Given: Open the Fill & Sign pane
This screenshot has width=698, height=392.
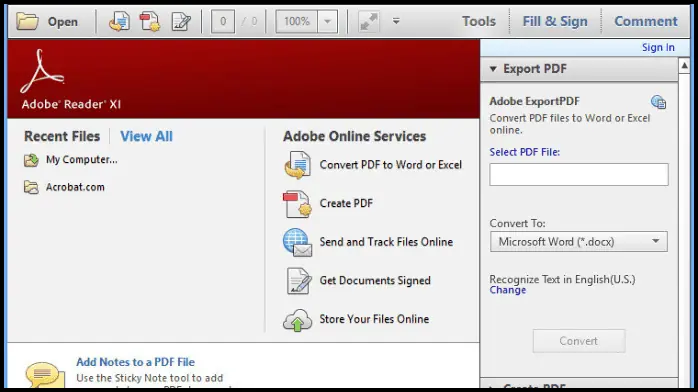Looking at the screenshot, I should (x=555, y=21).
